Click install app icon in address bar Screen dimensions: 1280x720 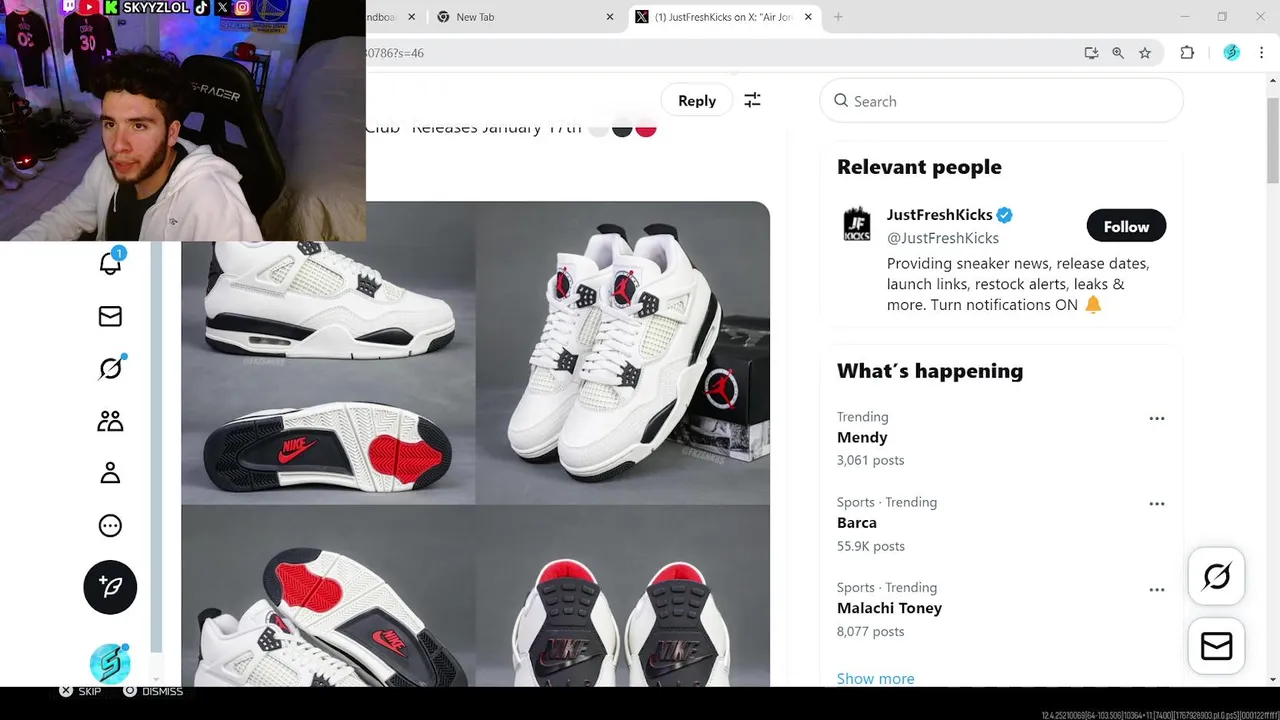click(x=1091, y=53)
